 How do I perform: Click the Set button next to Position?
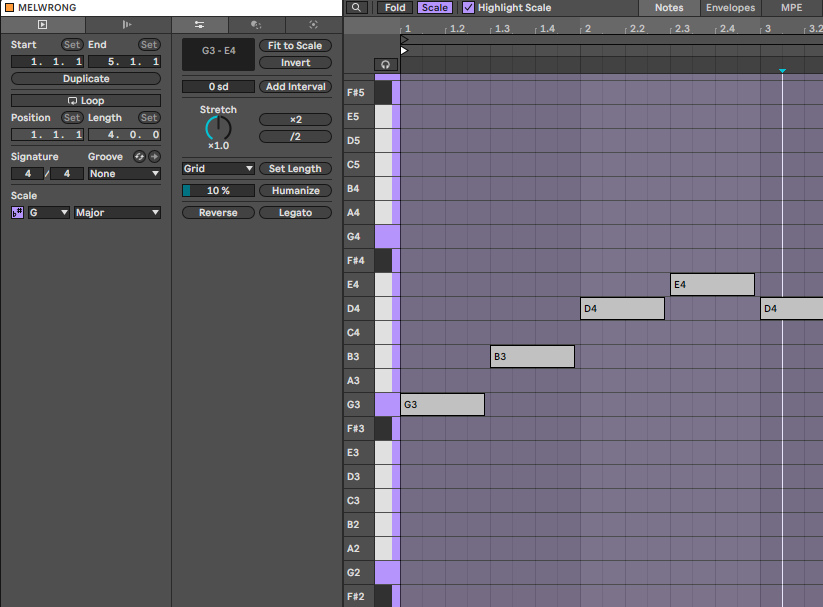point(72,118)
